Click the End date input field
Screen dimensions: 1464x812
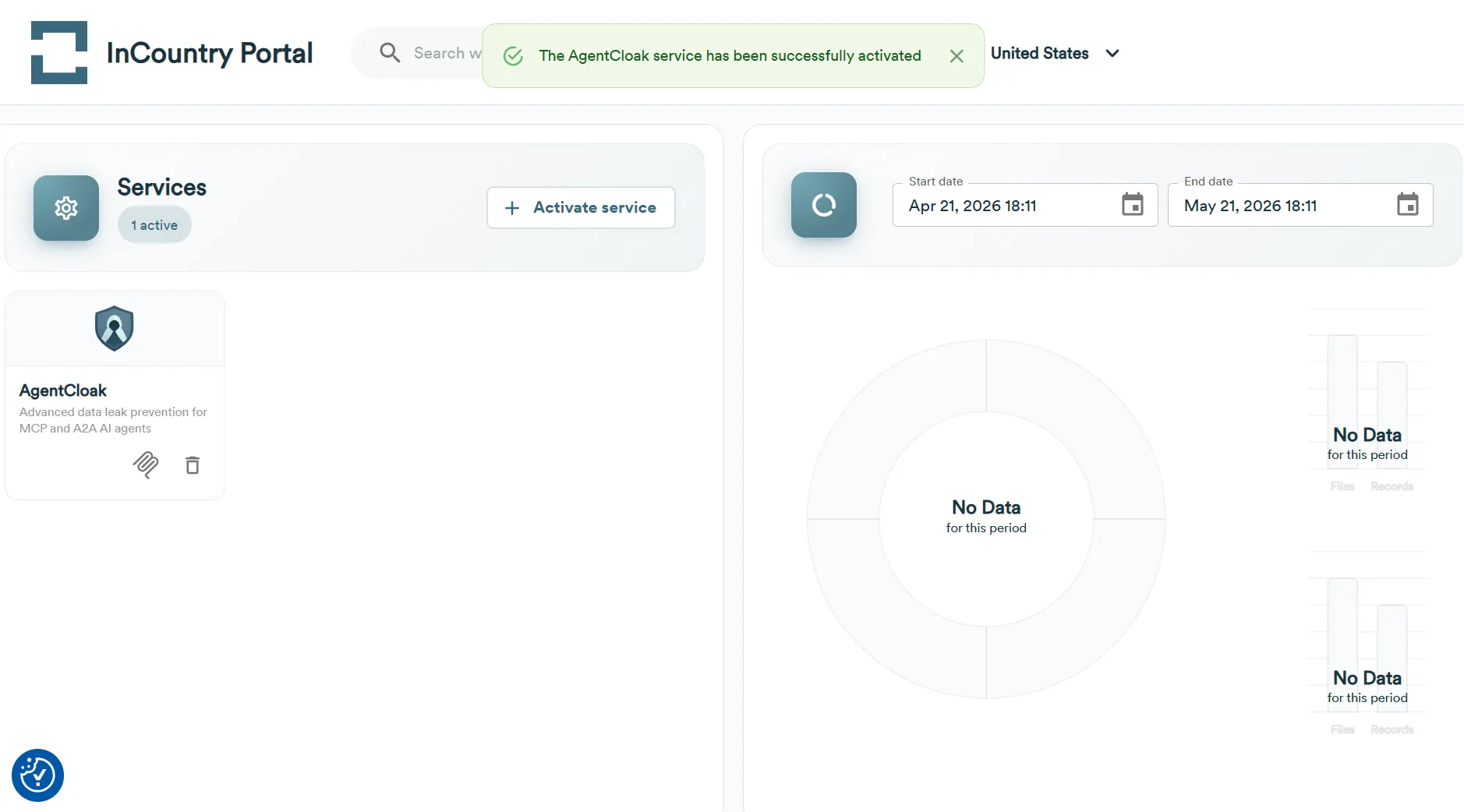click(1300, 205)
